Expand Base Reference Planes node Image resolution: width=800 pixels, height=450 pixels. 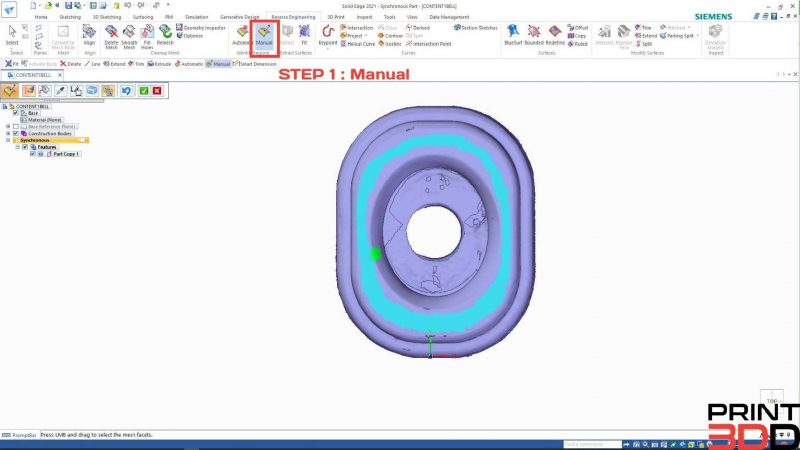8,126
